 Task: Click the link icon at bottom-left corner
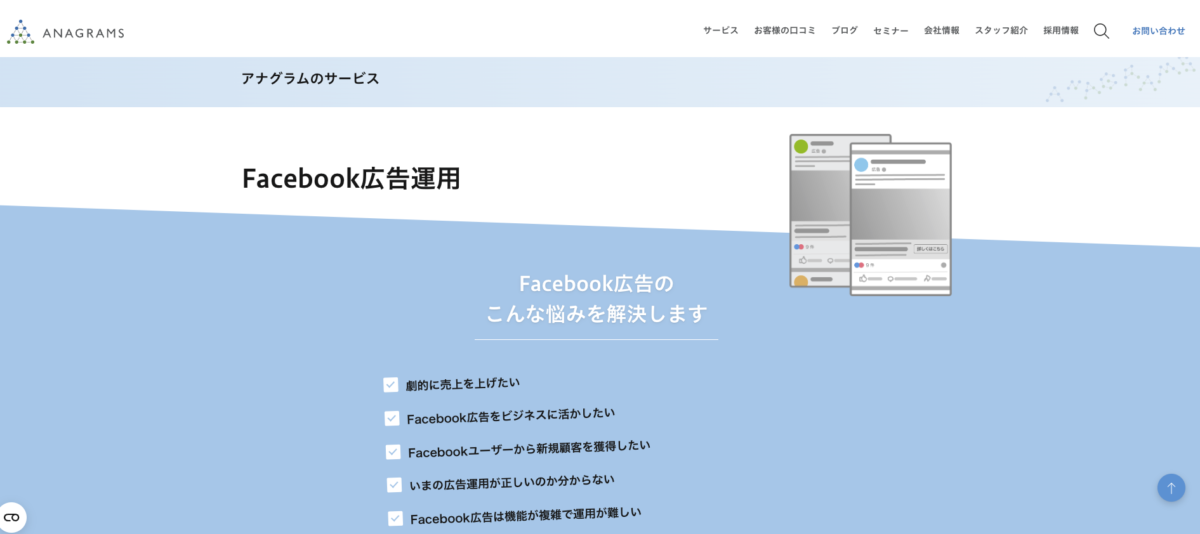(12, 517)
